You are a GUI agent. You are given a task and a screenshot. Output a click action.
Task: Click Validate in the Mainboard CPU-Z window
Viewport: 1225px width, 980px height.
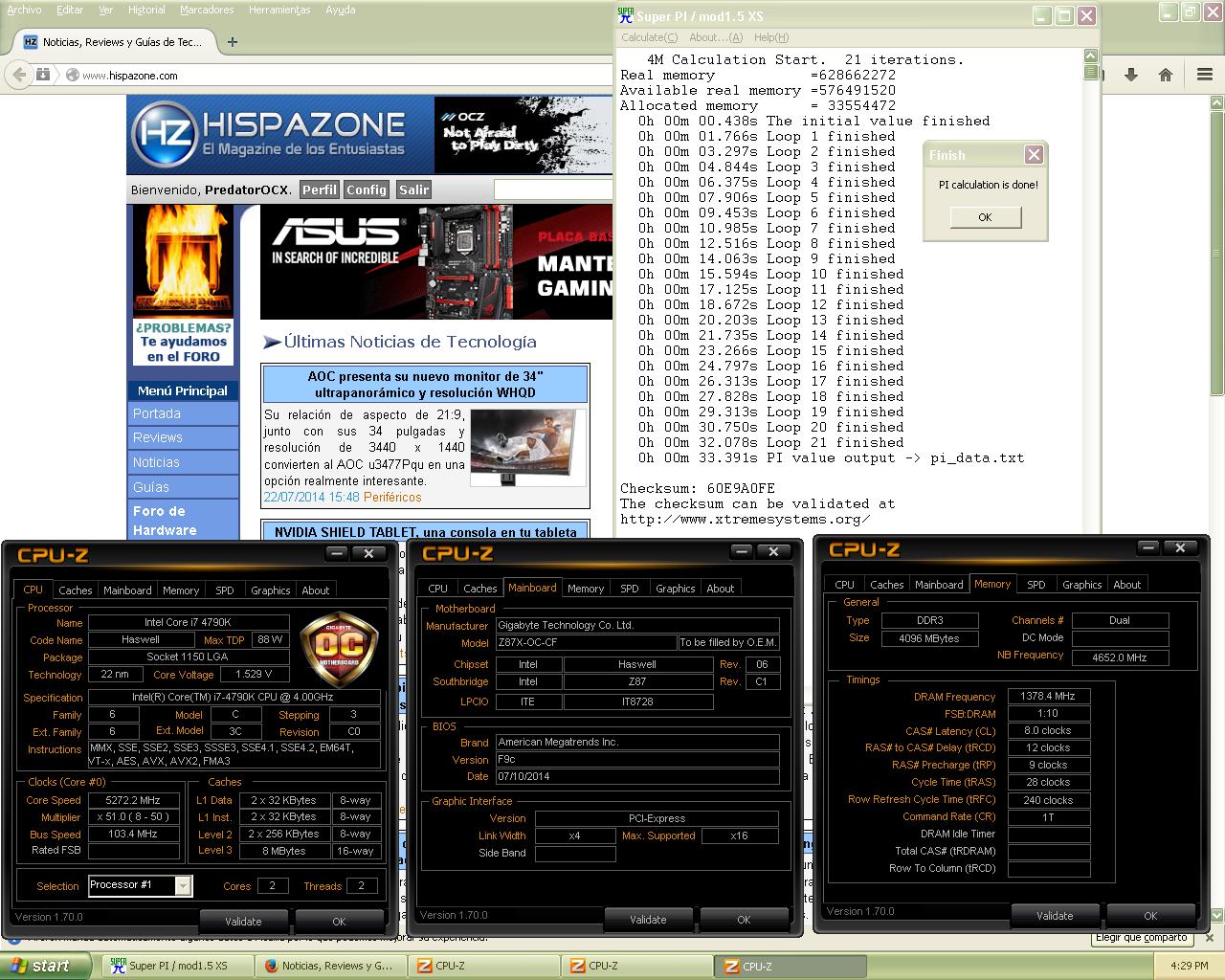point(648,920)
